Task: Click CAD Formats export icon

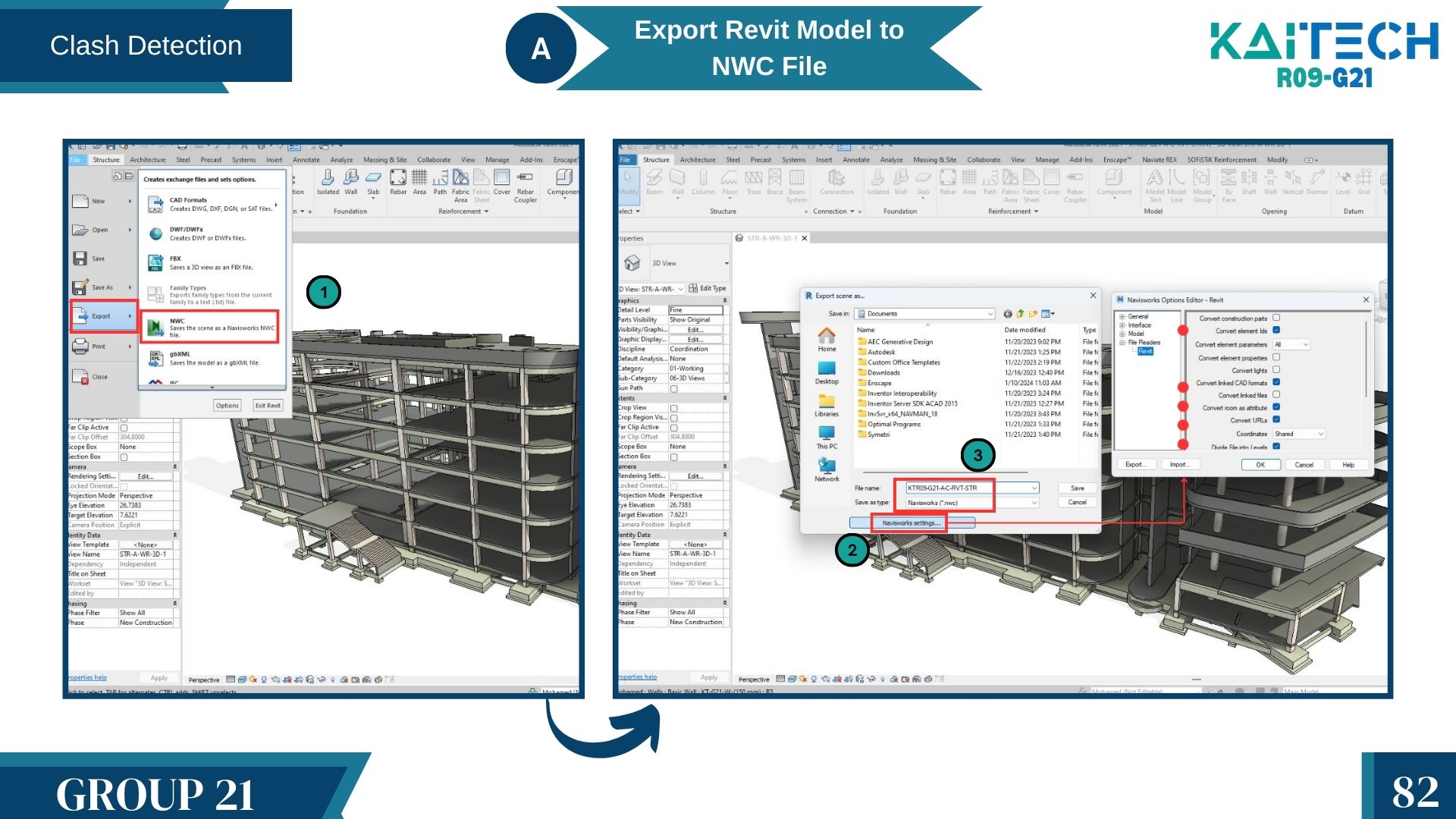Action: [x=155, y=204]
